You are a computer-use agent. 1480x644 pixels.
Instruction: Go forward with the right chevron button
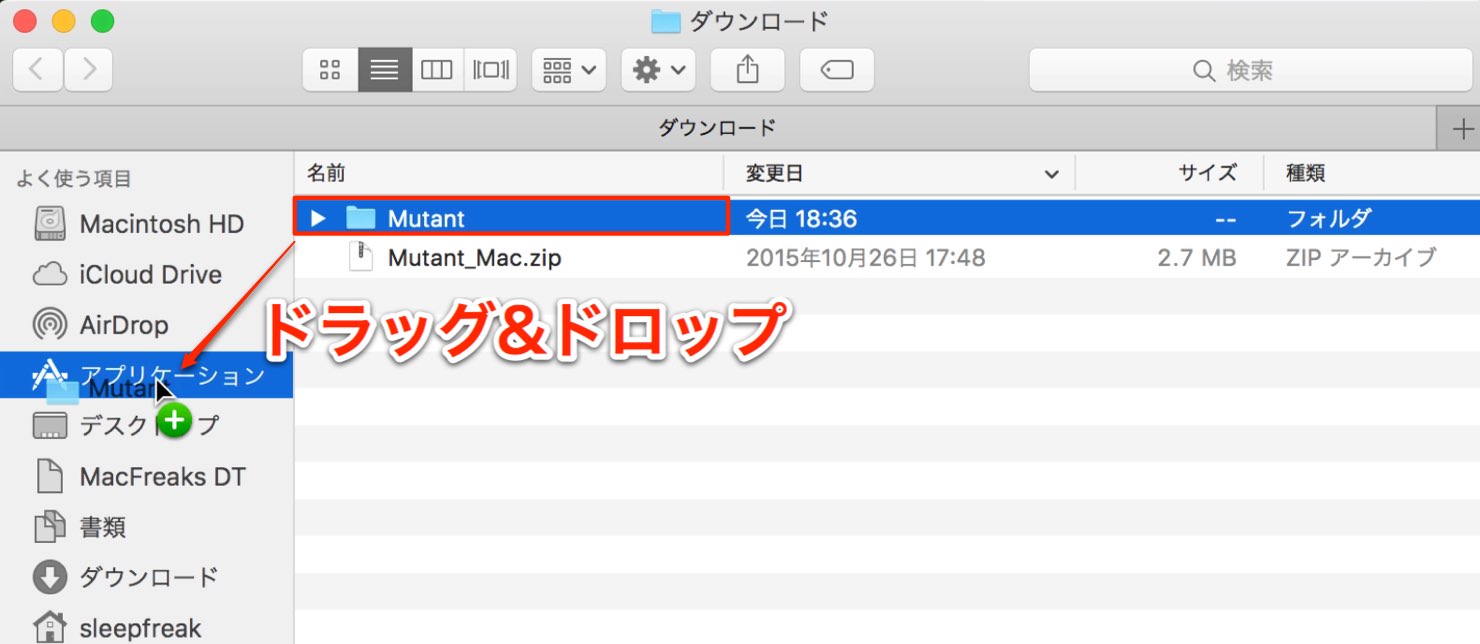coord(88,69)
